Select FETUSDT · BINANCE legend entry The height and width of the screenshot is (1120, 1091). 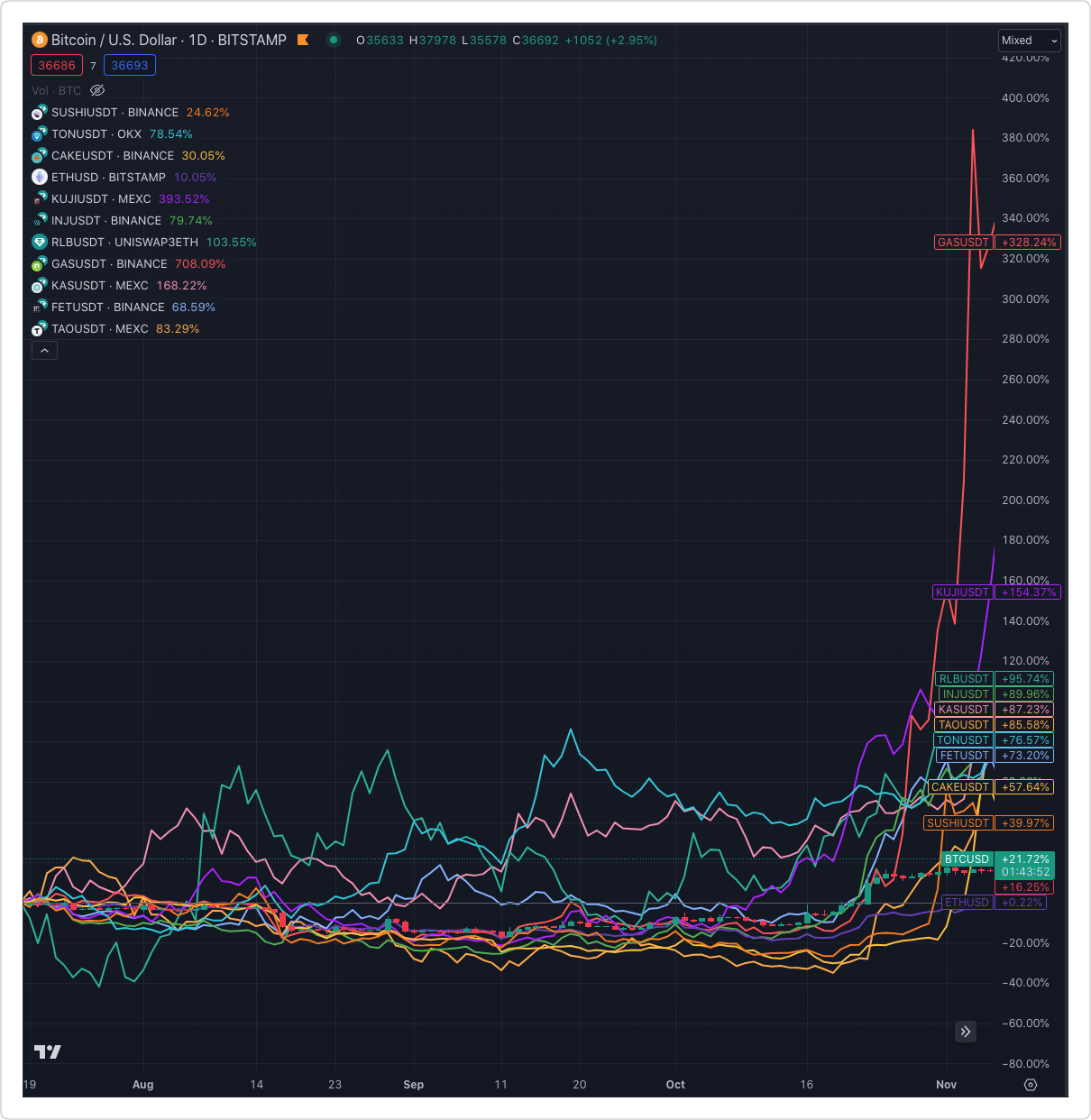tap(108, 308)
